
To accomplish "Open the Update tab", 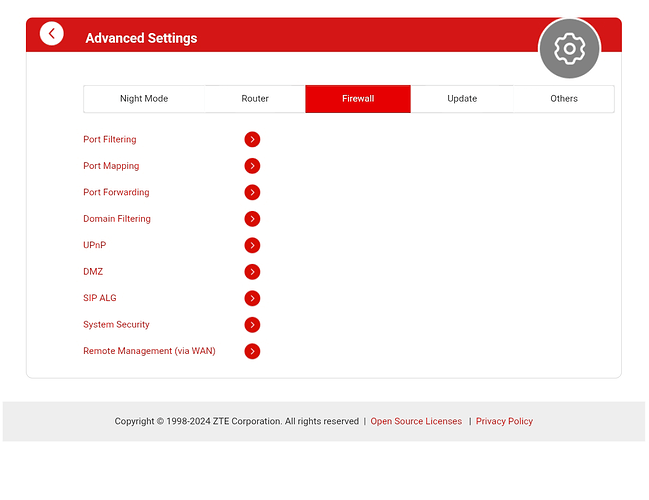I will tap(462, 99).
